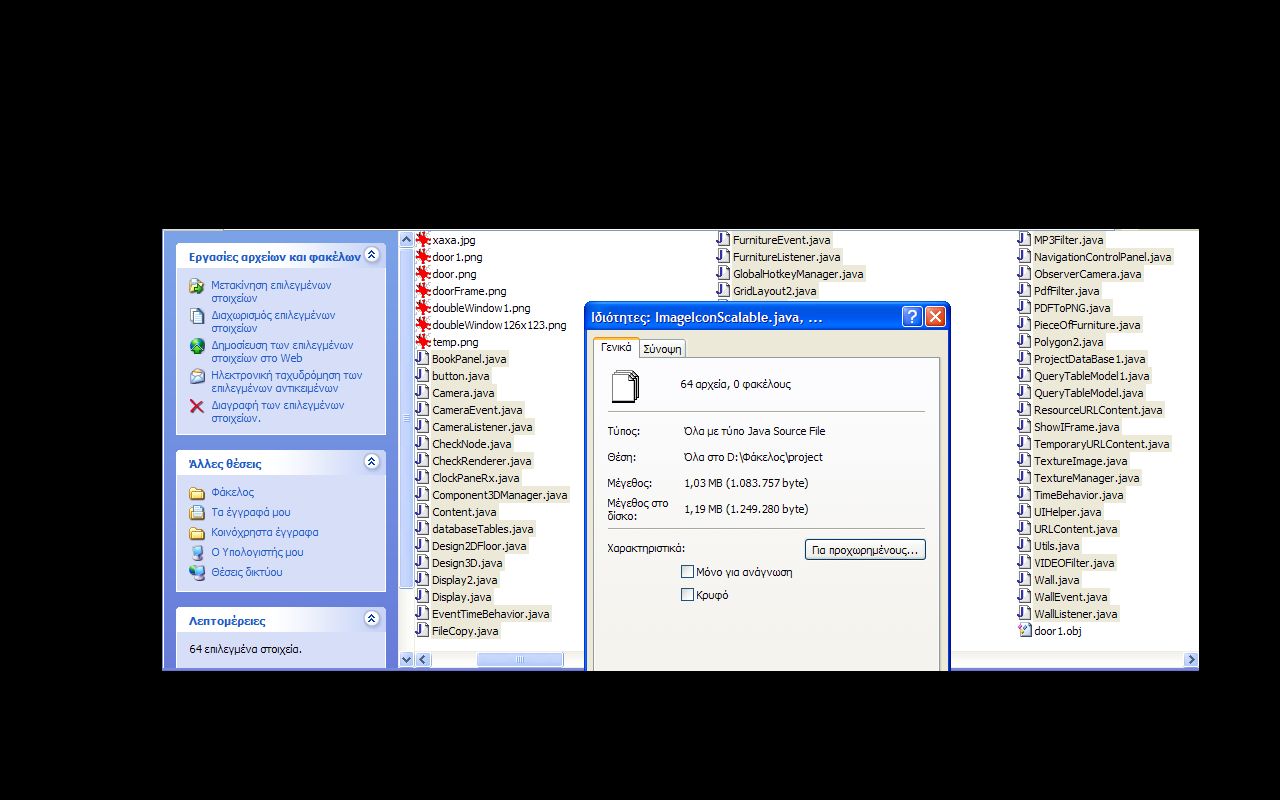The height and width of the screenshot is (800, 1280).
Task: Click the xaxa.jpg image file icon
Action: pyautogui.click(x=423, y=240)
